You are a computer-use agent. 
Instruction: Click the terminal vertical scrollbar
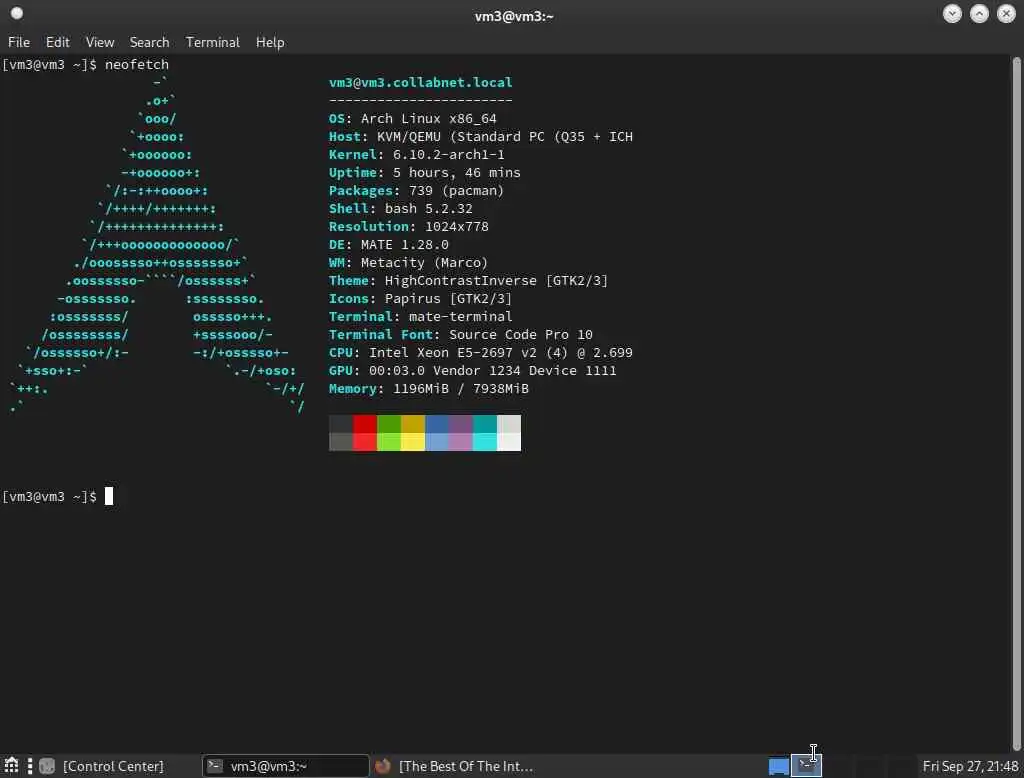pyautogui.click(x=1016, y=403)
